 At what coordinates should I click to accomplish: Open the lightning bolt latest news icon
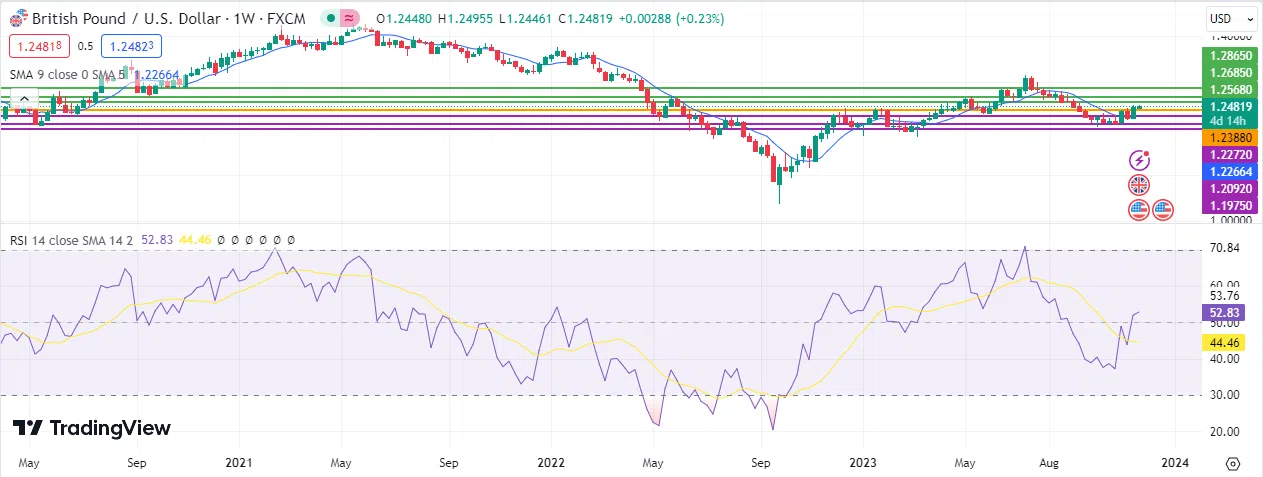[x=1139, y=160]
